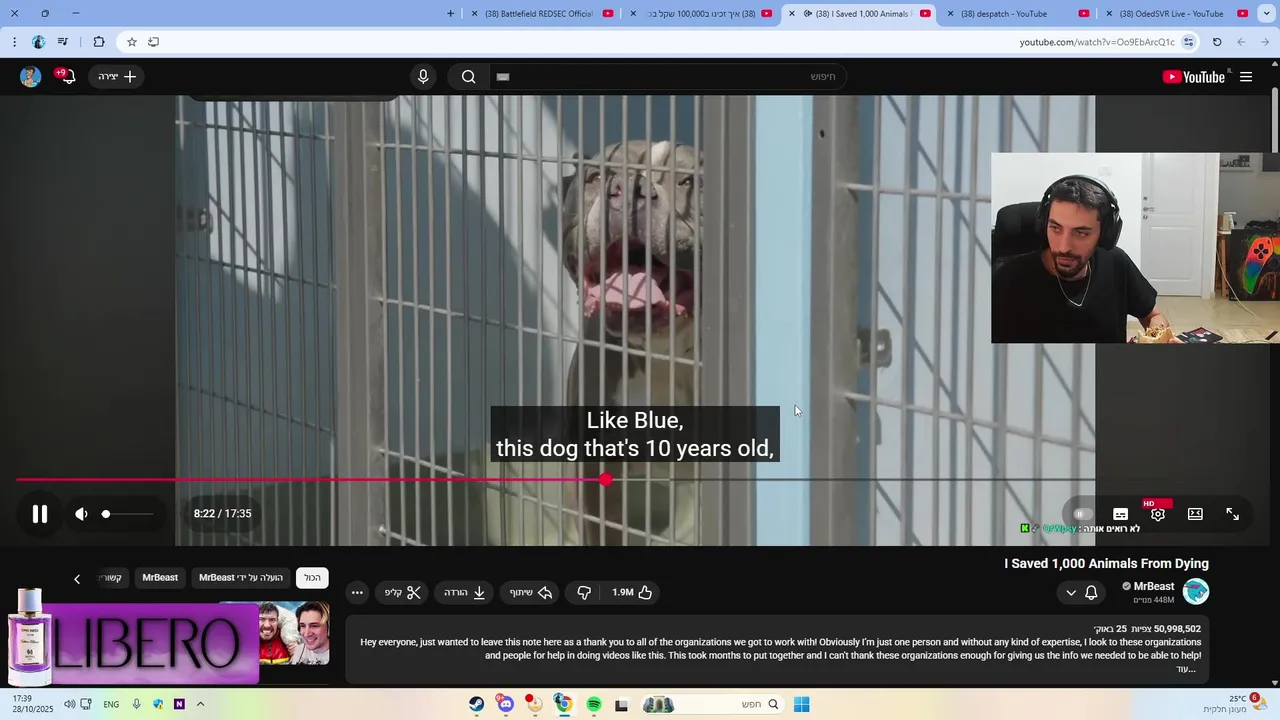Open the media control playlist icon

pos(63,42)
